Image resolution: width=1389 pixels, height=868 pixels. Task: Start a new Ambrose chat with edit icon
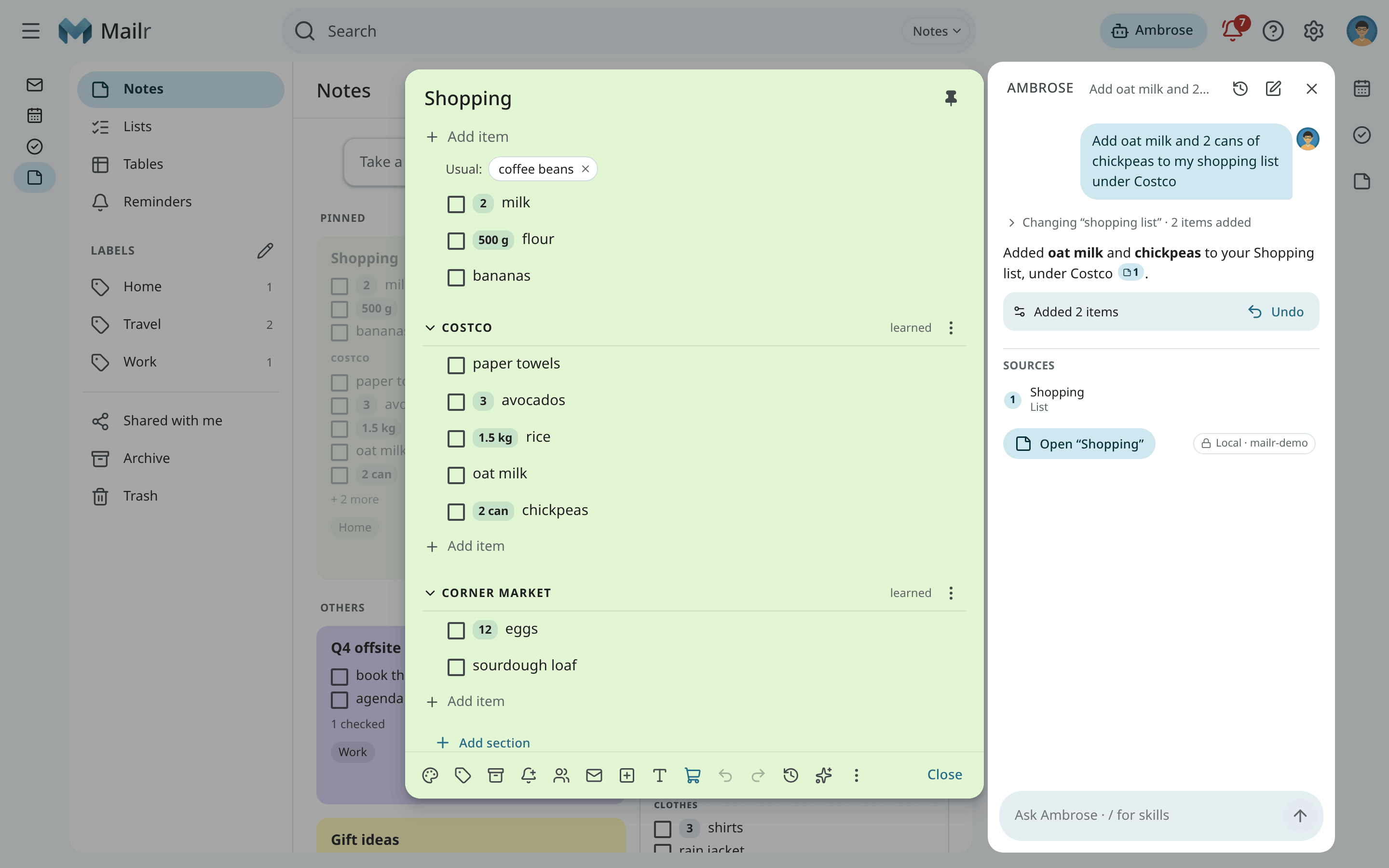click(1273, 88)
